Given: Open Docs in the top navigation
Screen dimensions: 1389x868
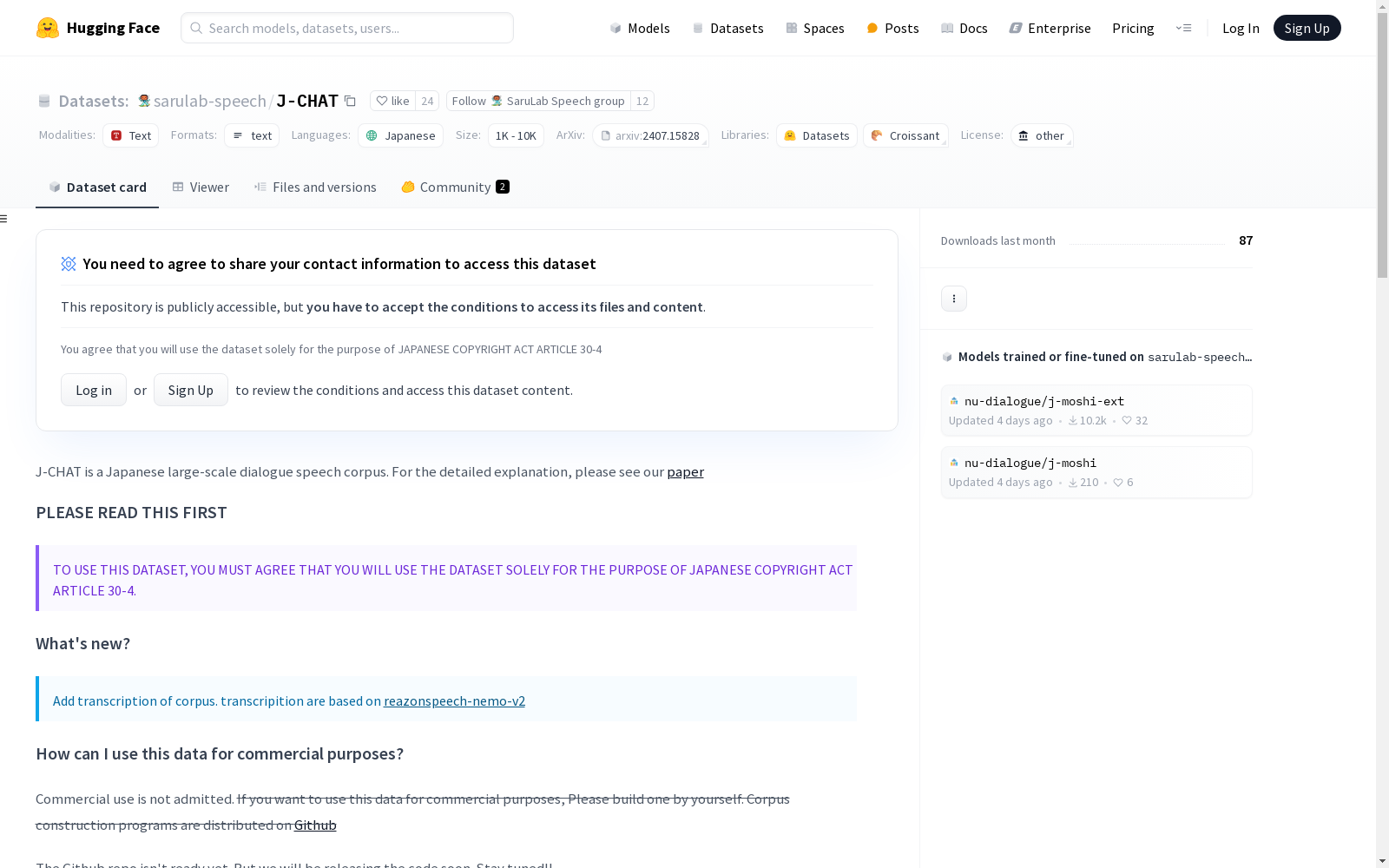Looking at the screenshot, I should tap(964, 28).
